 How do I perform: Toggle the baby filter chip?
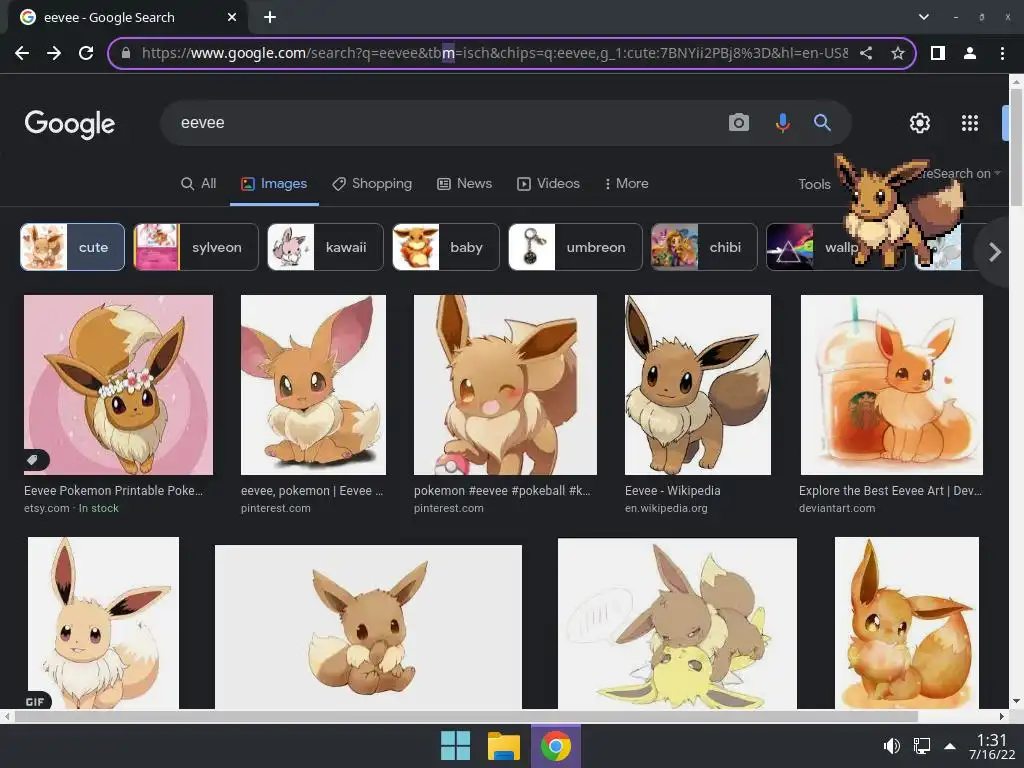tap(445, 247)
